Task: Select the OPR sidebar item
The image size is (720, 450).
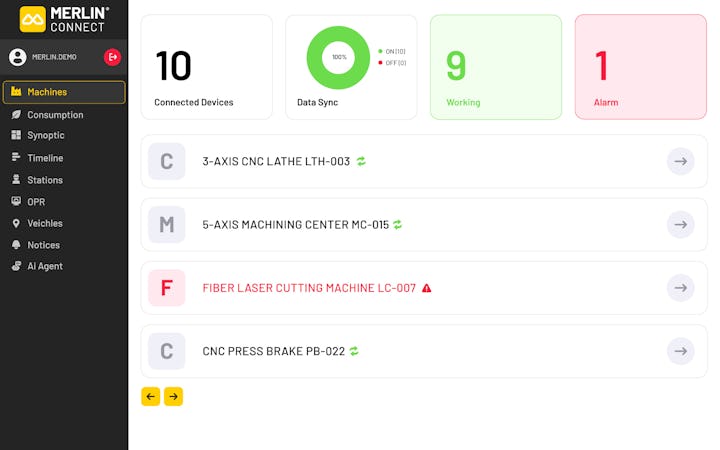Action: 36,202
